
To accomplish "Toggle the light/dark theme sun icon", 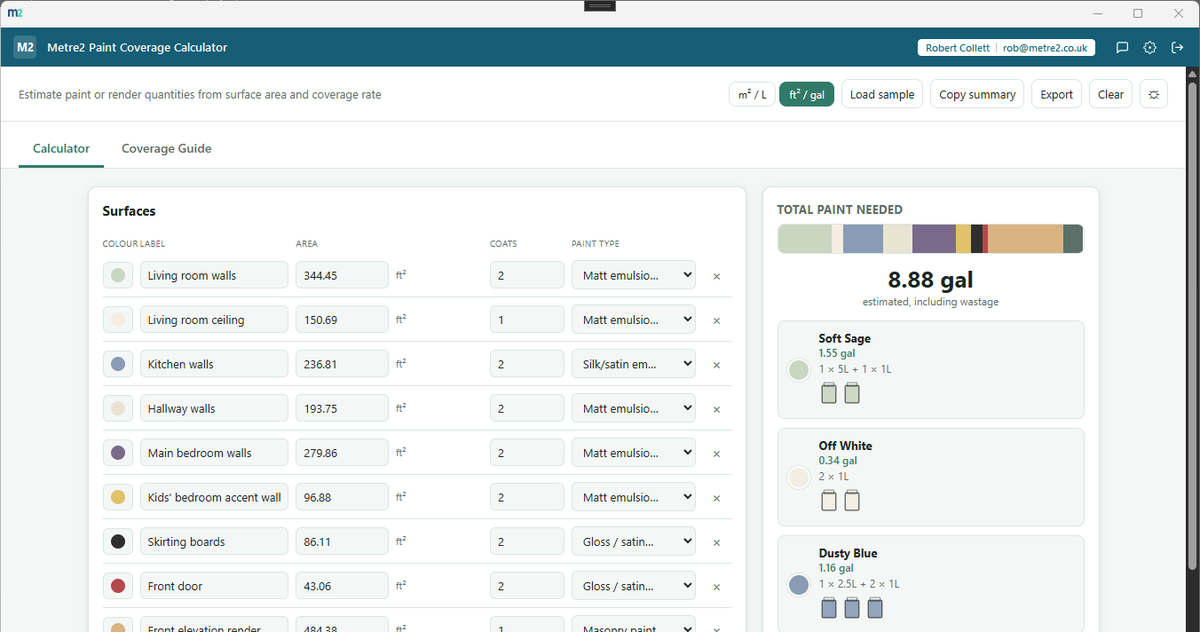I will [1153, 95].
